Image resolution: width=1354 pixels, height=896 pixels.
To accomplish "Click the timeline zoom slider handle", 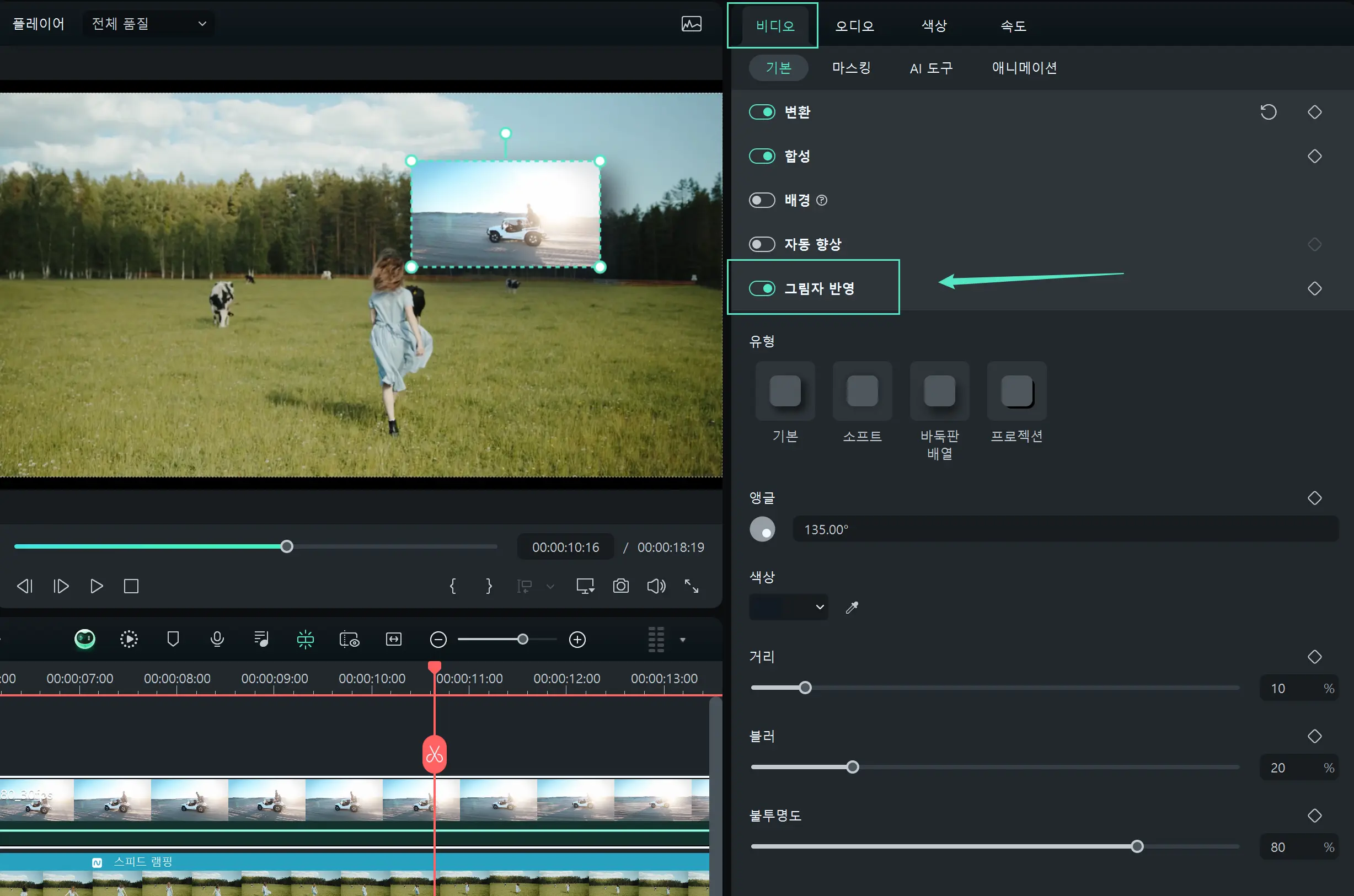I will click(522, 640).
